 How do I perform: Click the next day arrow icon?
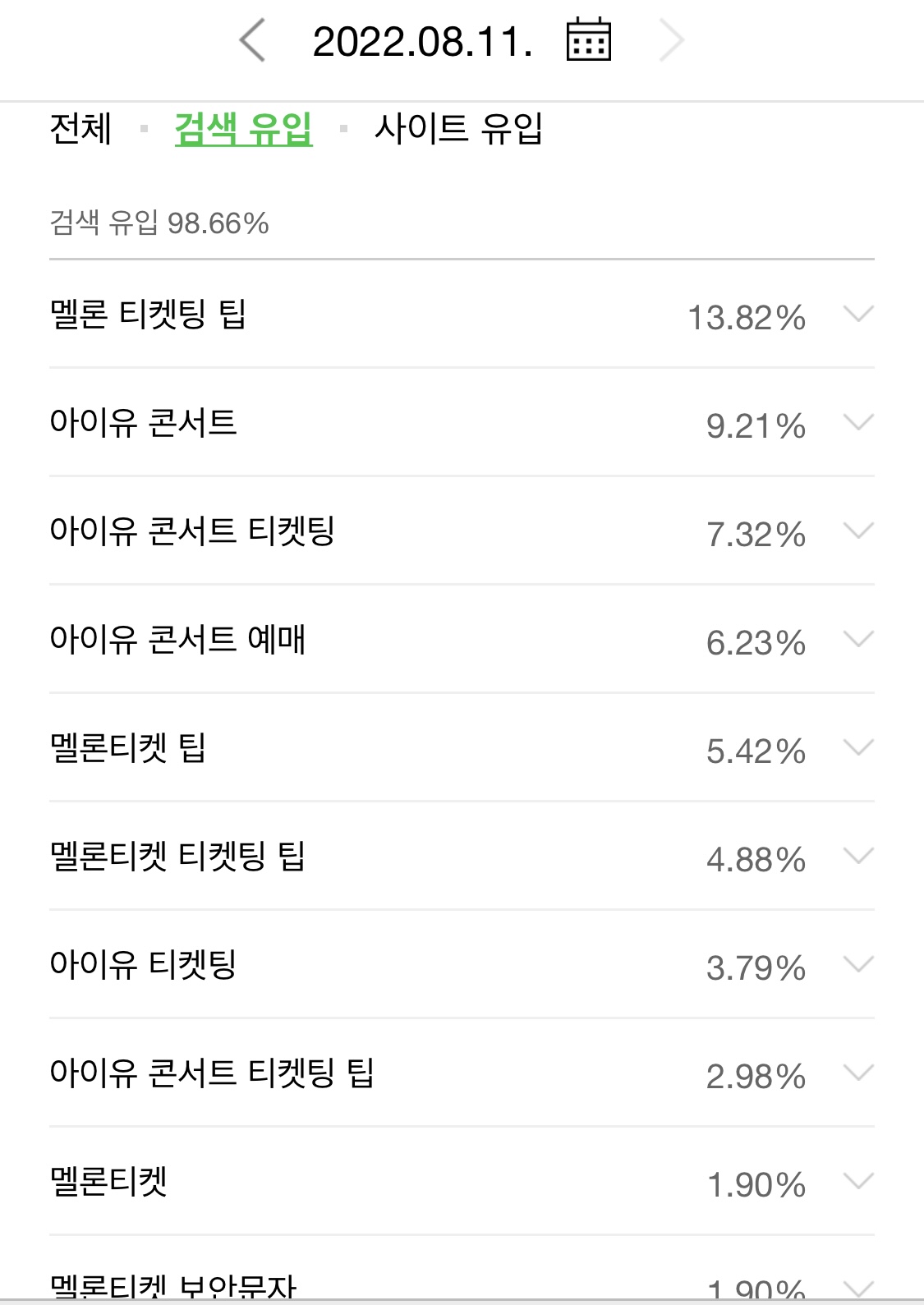click(672, 39)
